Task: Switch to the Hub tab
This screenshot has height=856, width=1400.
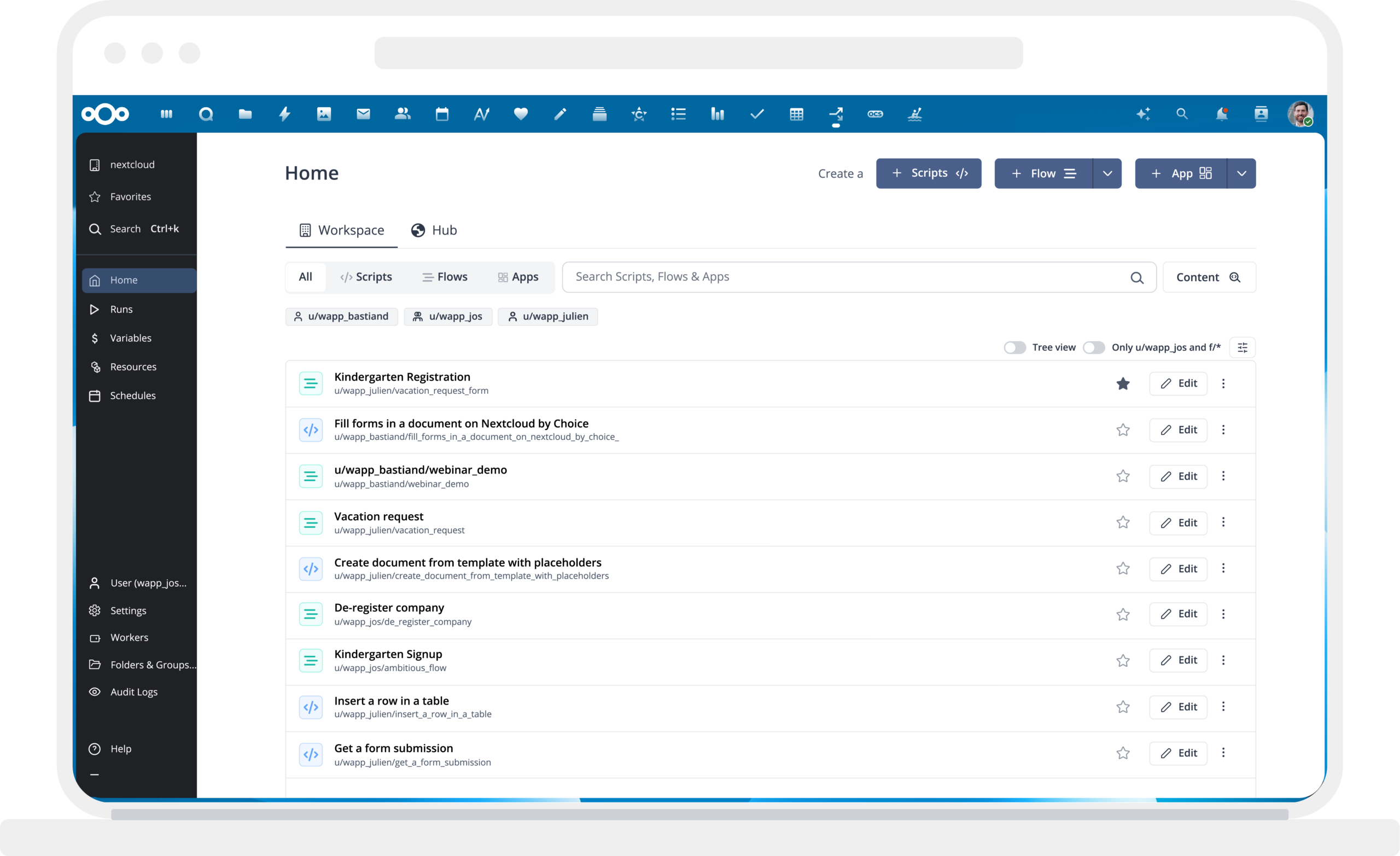Action: click(434, 230)
